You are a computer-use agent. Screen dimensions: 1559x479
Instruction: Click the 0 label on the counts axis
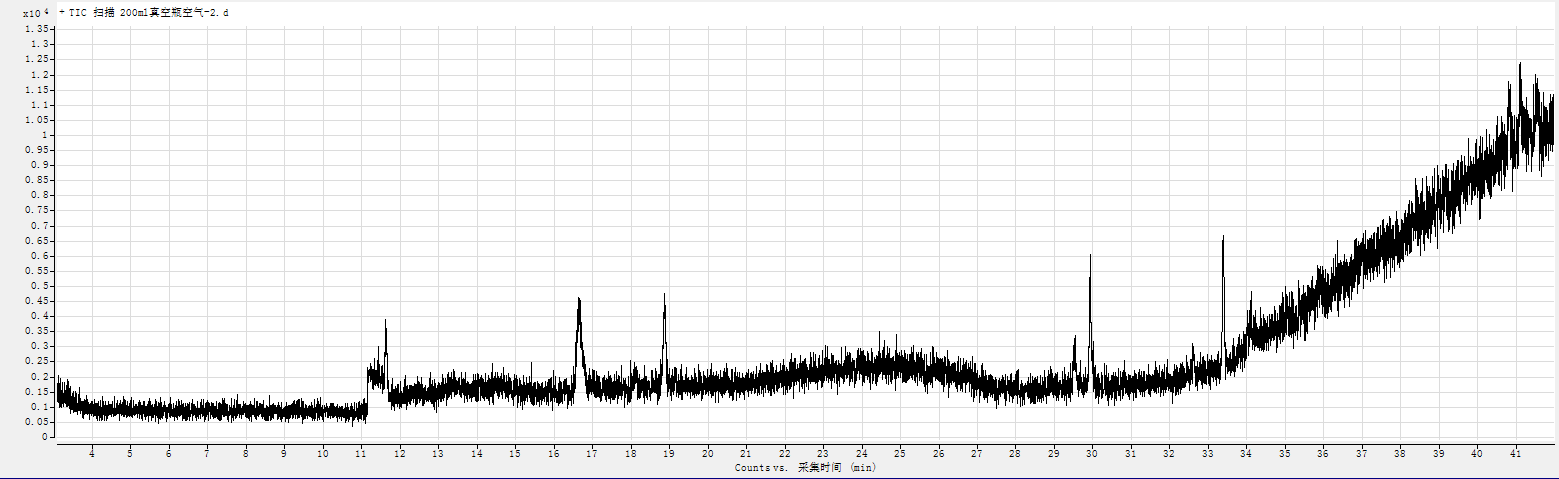pyautogui.click(x=45, y=437)
